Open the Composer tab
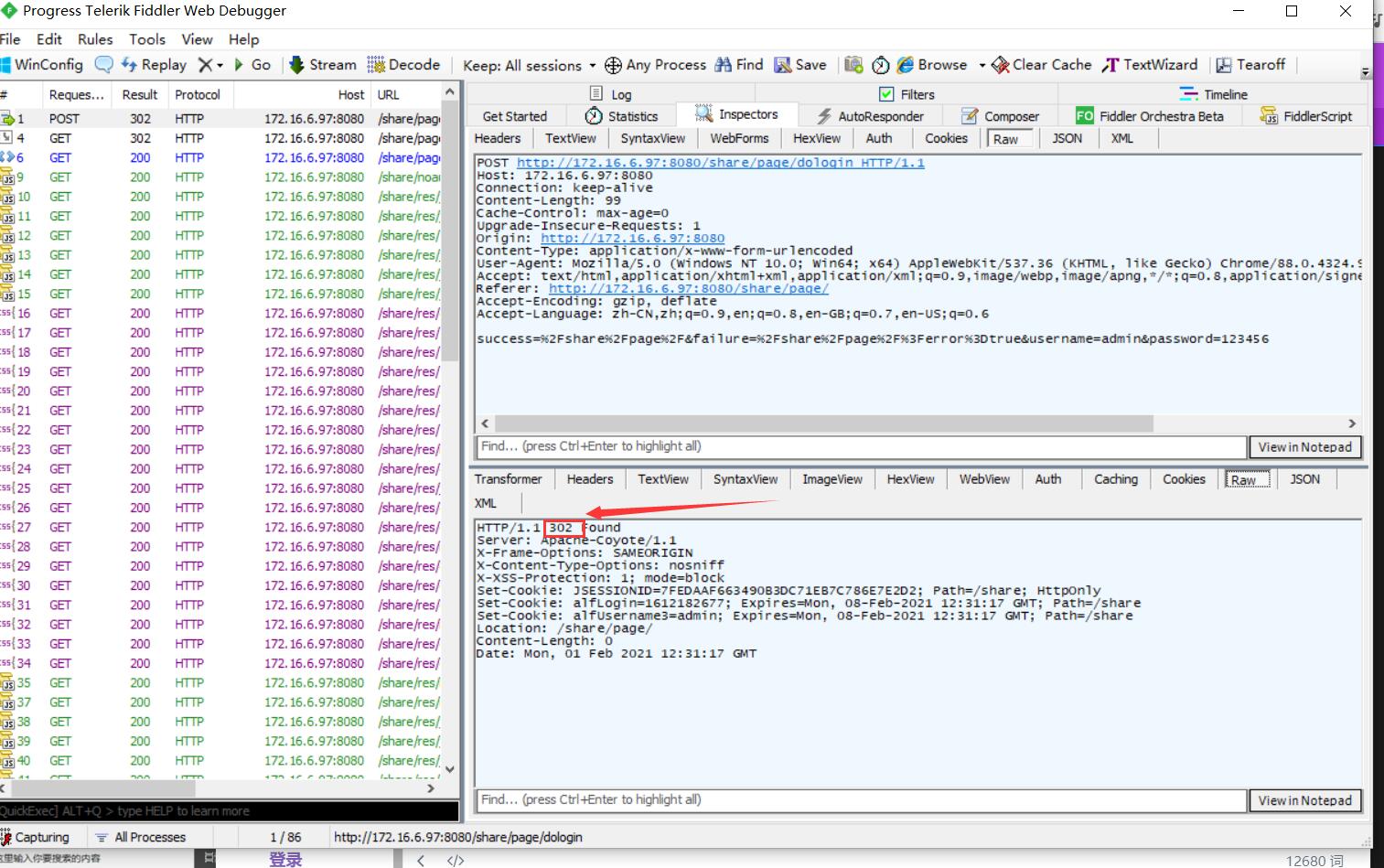The height and width of the screenshot is (868, 1384). pos(1000,116)
